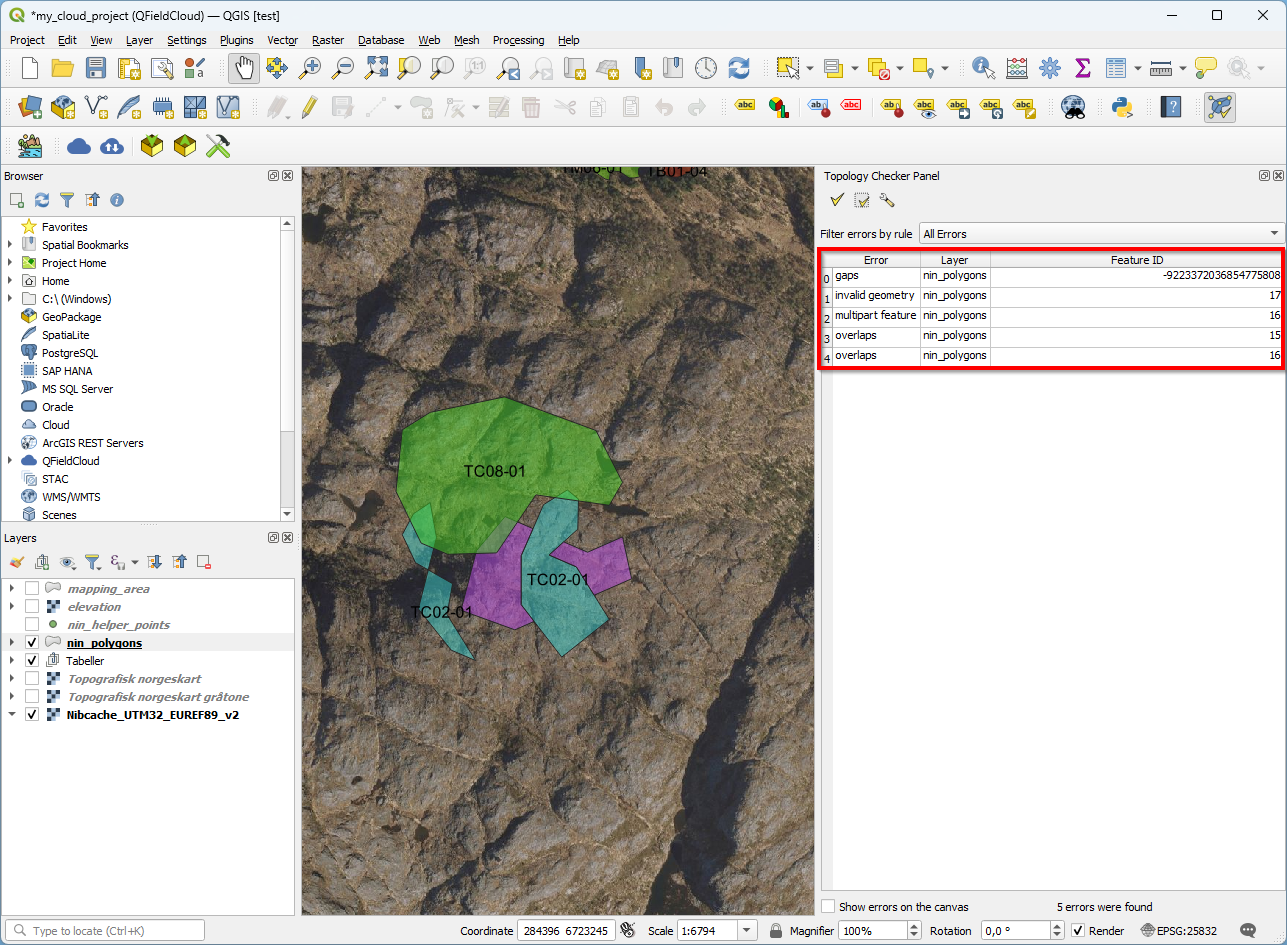Viewport: 1287px width, 945px height.
Task: Click the QFieldCloud cloud toolbar icon
Action: click(79, 146)
